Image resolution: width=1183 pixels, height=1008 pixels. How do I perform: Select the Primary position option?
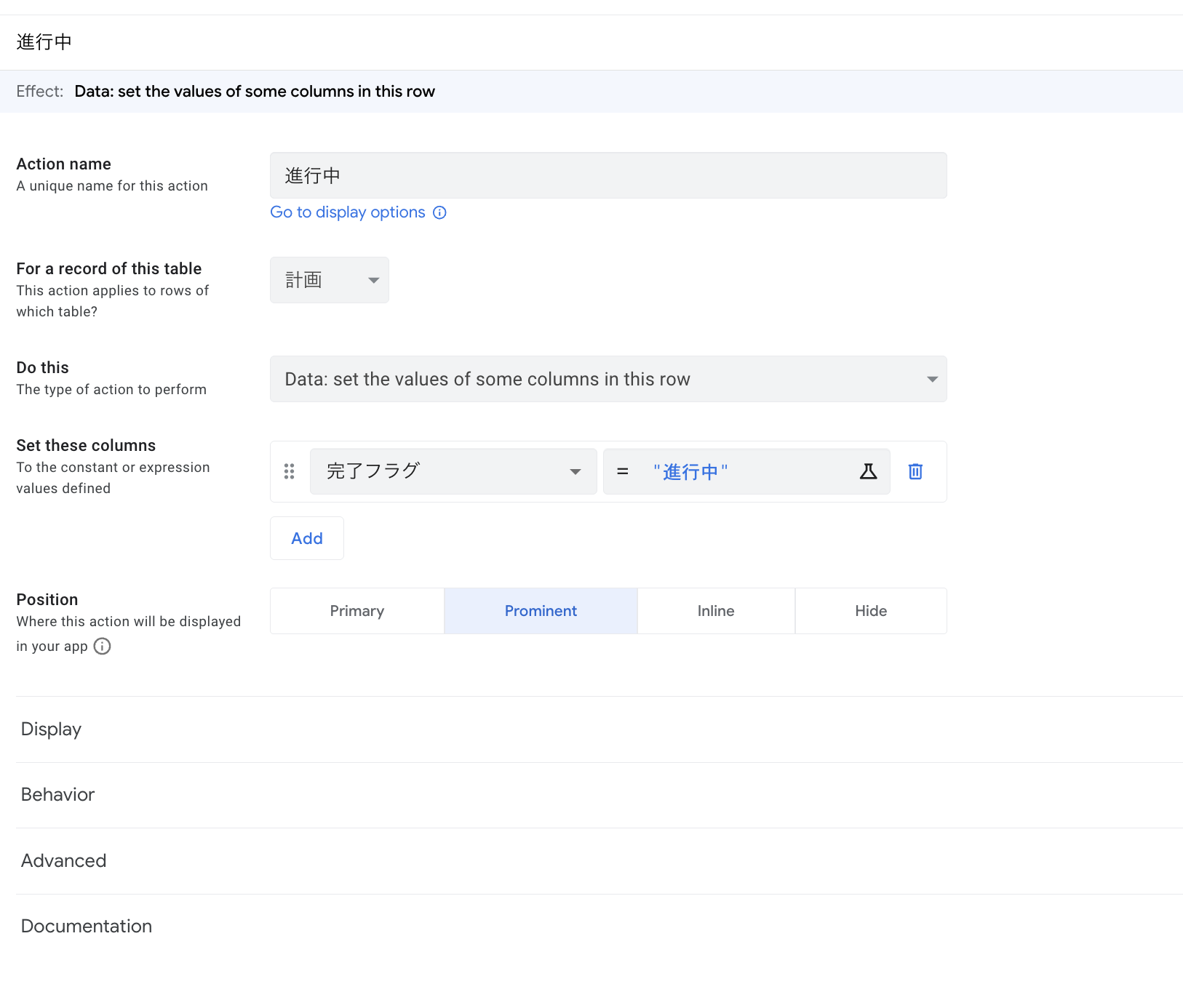[357, 611]
